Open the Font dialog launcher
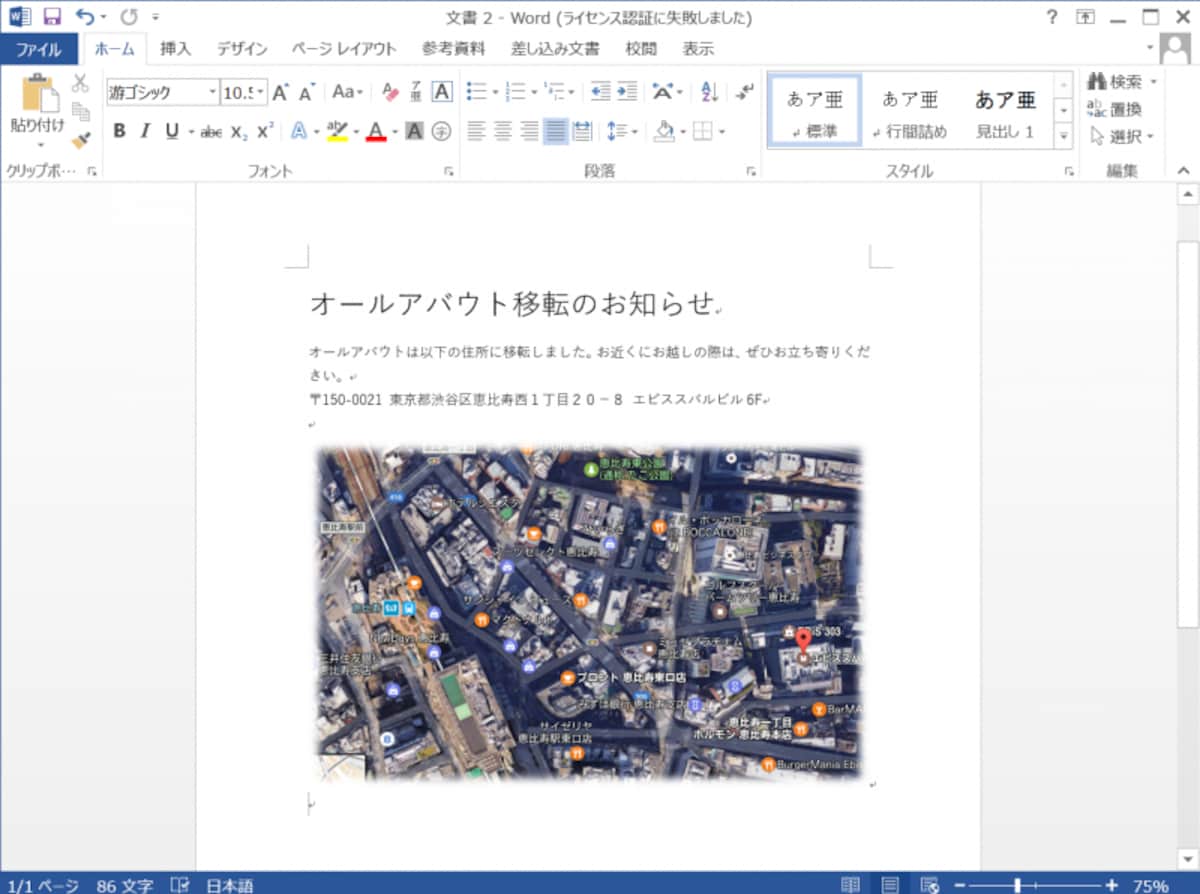1200x894 pixels. point(448,172)
